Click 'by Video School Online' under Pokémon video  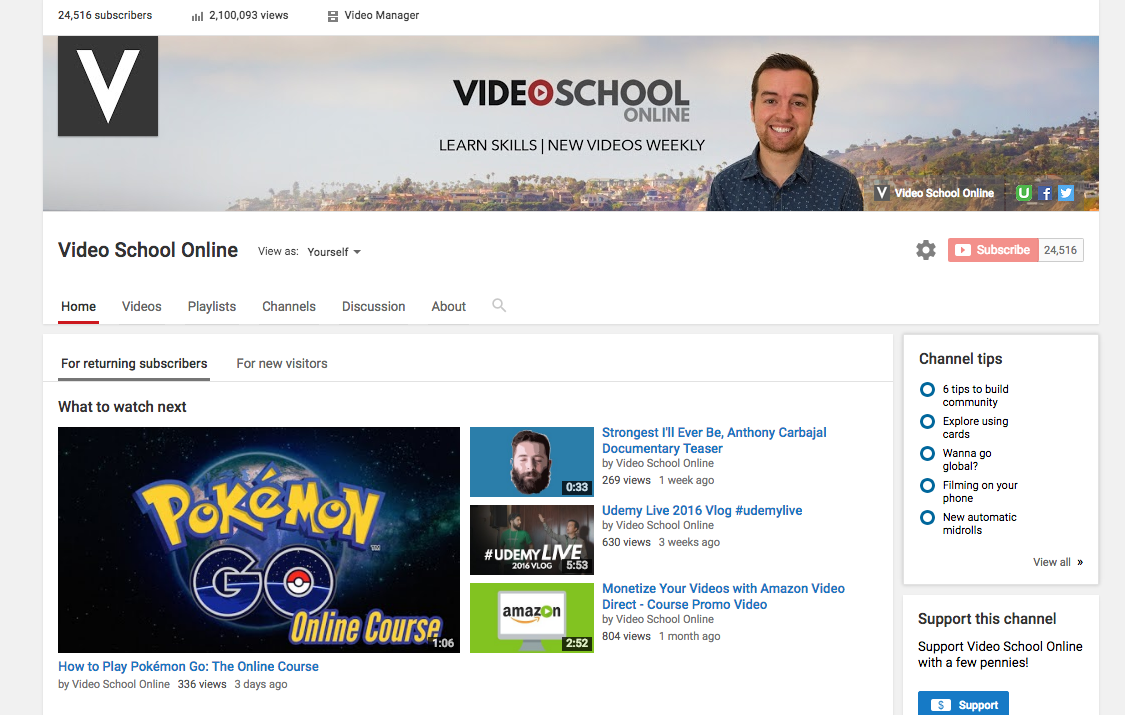[114, 684]
